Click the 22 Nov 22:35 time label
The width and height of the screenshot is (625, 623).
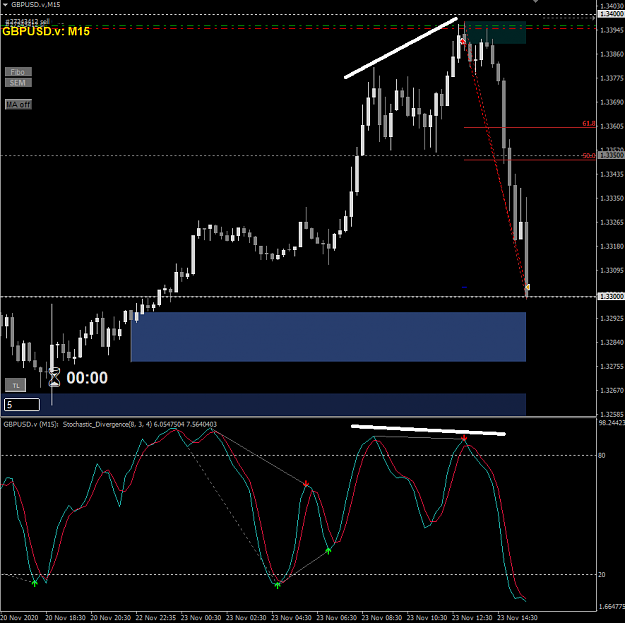pyautogui.click(x=156, y=617)
